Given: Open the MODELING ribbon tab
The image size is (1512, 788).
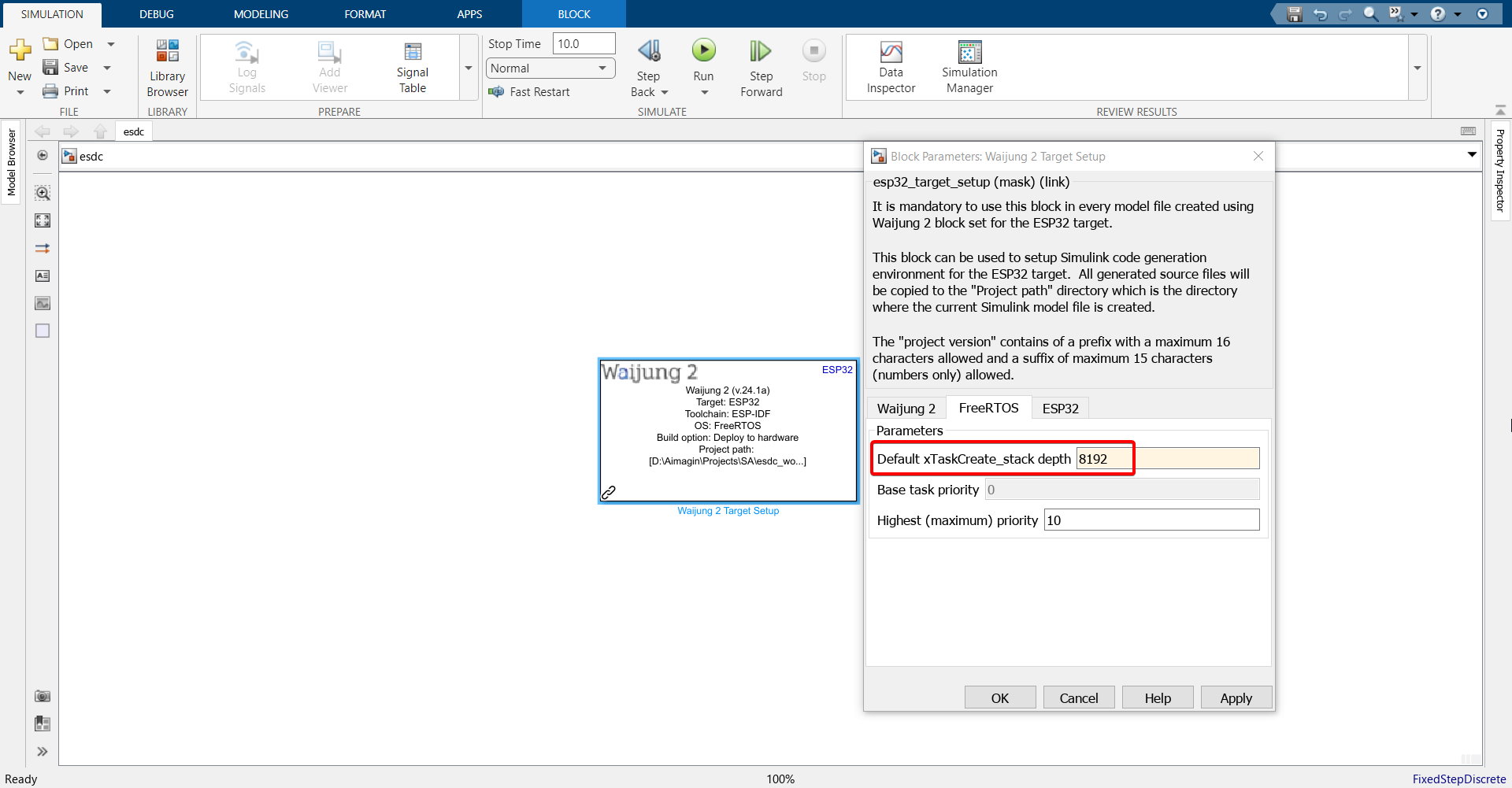Looking at the screenshot, I should tap(261, 14).
